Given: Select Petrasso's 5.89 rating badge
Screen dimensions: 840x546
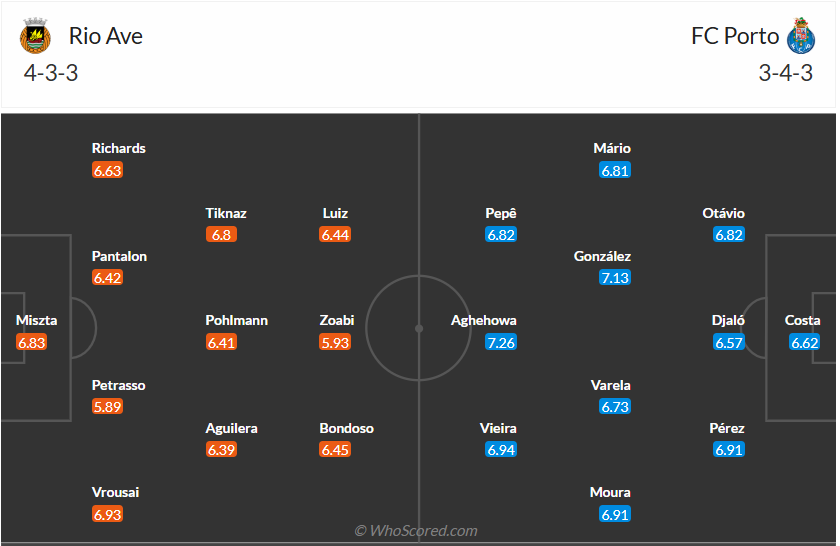Looking at the screenshot, I should tap(107, 407).
